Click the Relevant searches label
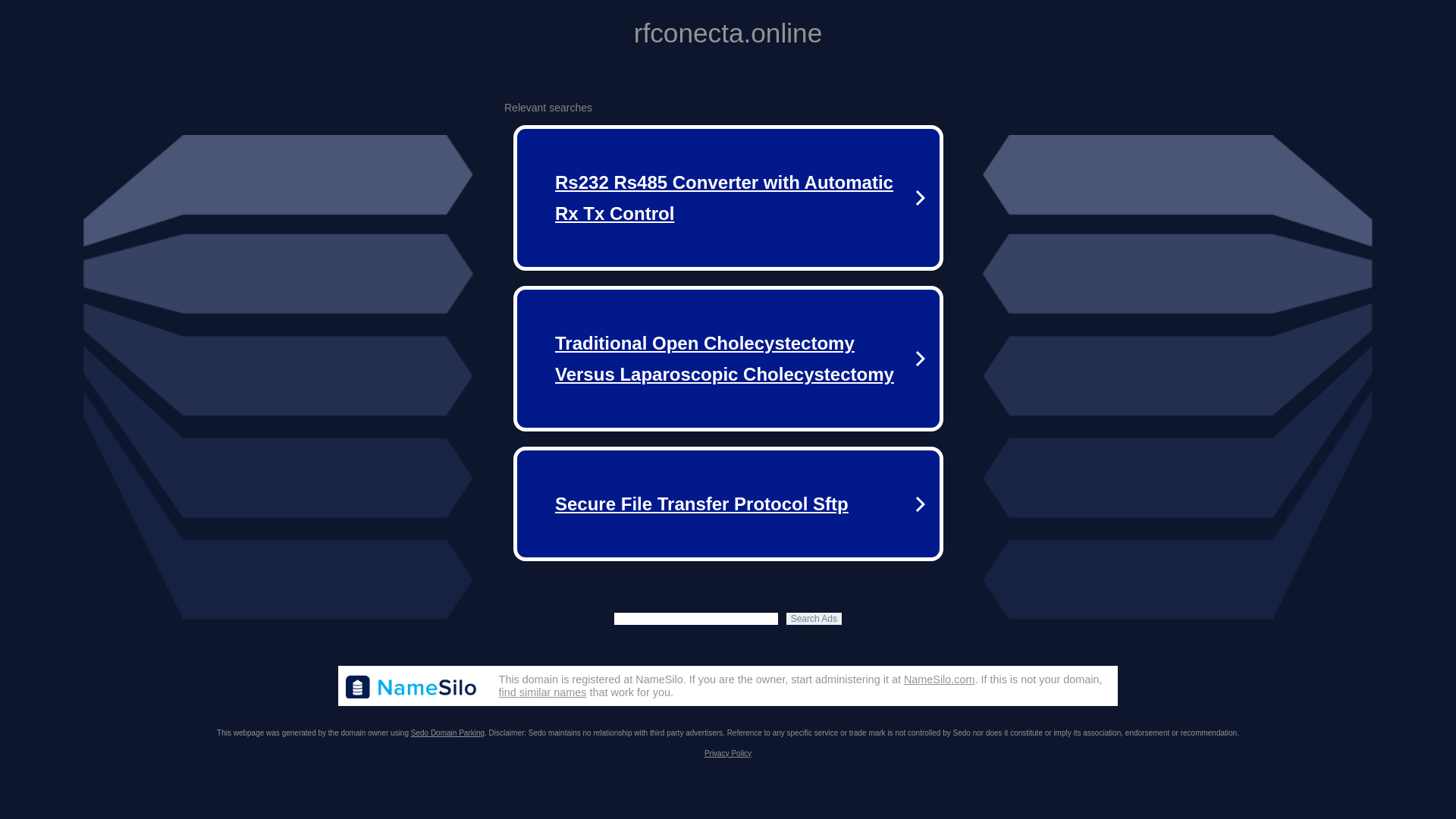Image resolution: width=1456 pixels, height=819 pixels. point(548,108)
